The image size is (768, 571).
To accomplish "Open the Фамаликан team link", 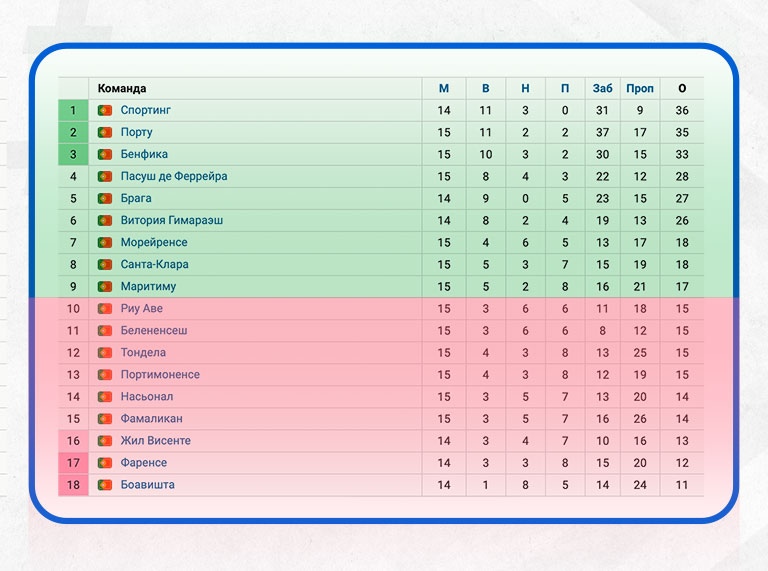I will [x=151, y=419].
